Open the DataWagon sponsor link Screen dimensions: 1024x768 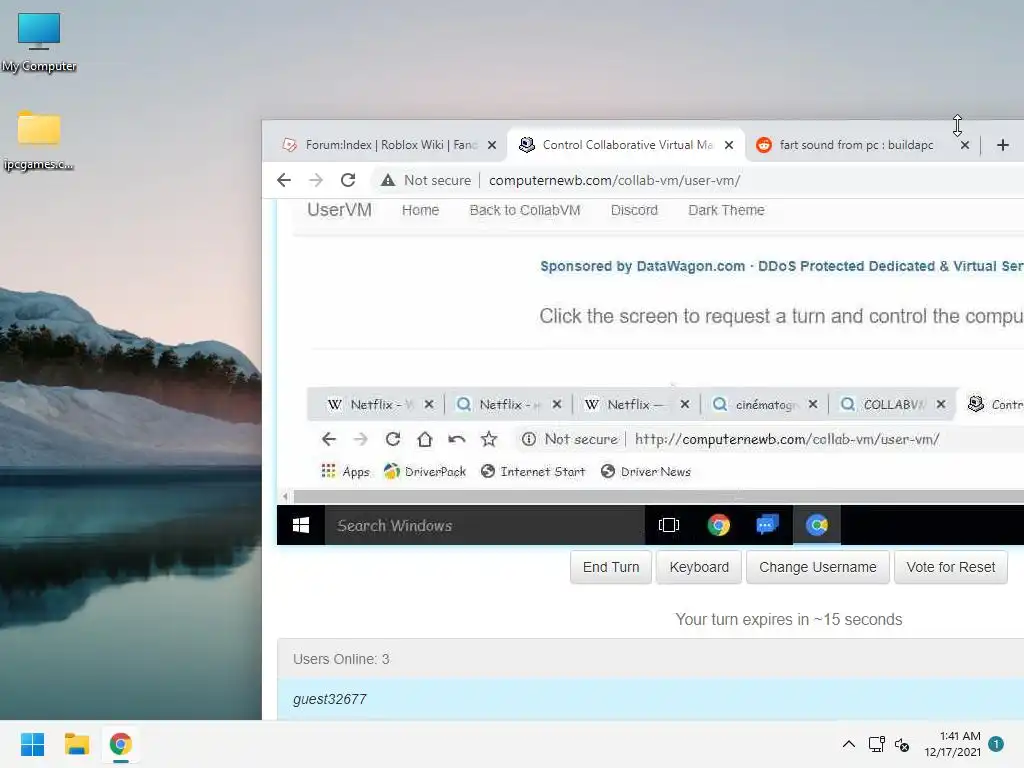click(782, 266)
